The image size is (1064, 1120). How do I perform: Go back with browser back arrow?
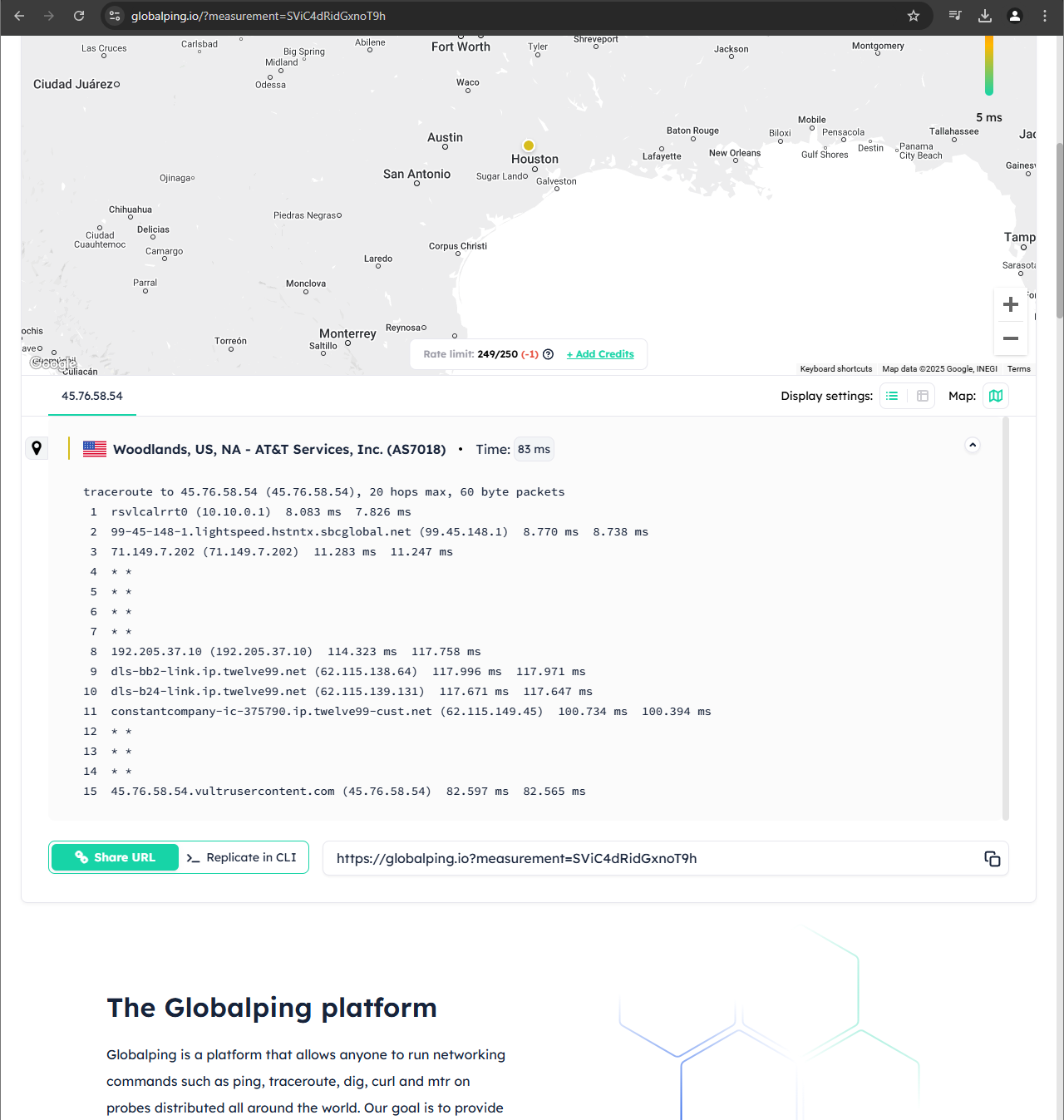[19, 16]
